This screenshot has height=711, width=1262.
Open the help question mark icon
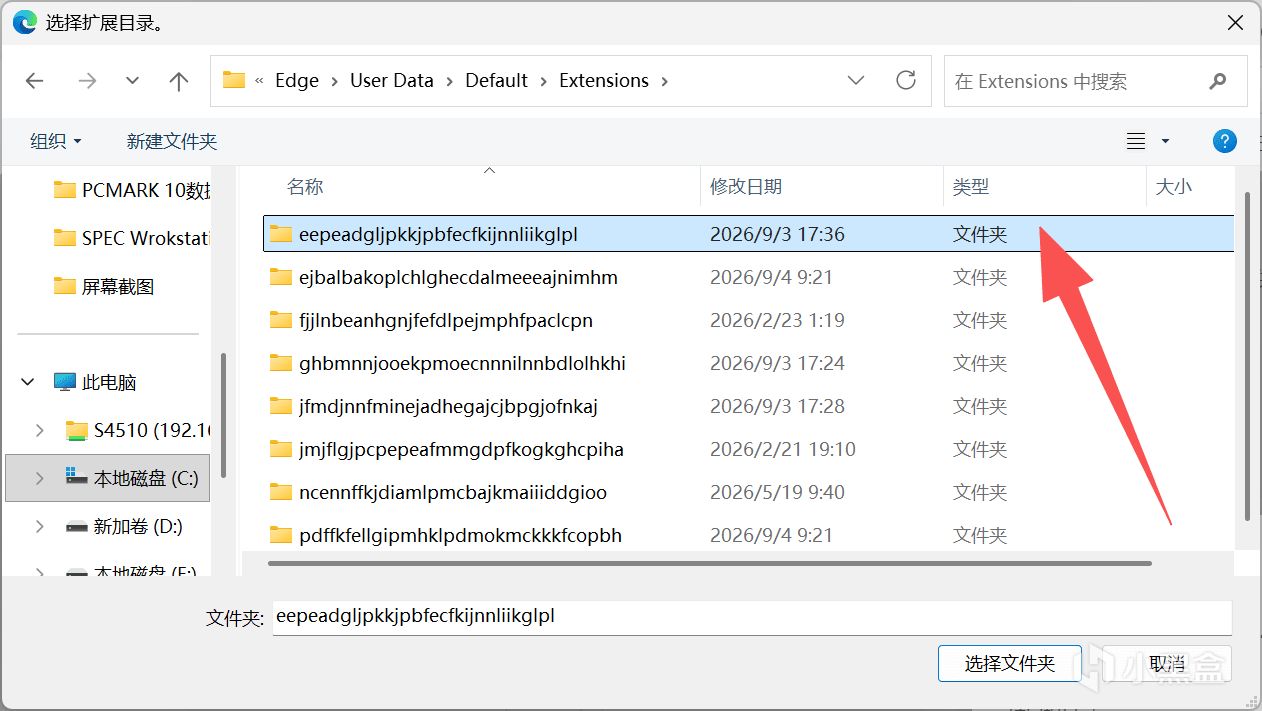coord(1224,141)
